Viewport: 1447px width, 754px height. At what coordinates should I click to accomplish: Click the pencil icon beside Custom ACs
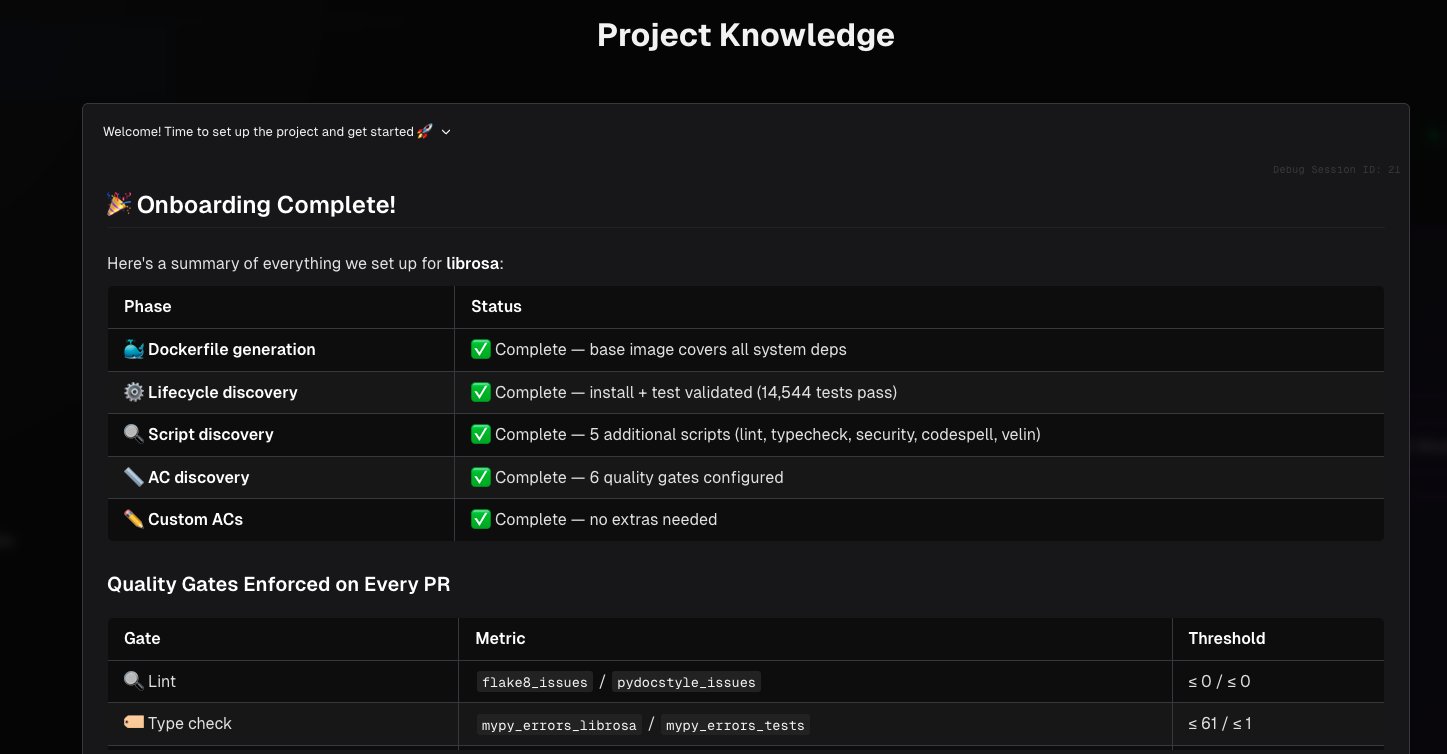pyautogui.click(x=134, y=520)
